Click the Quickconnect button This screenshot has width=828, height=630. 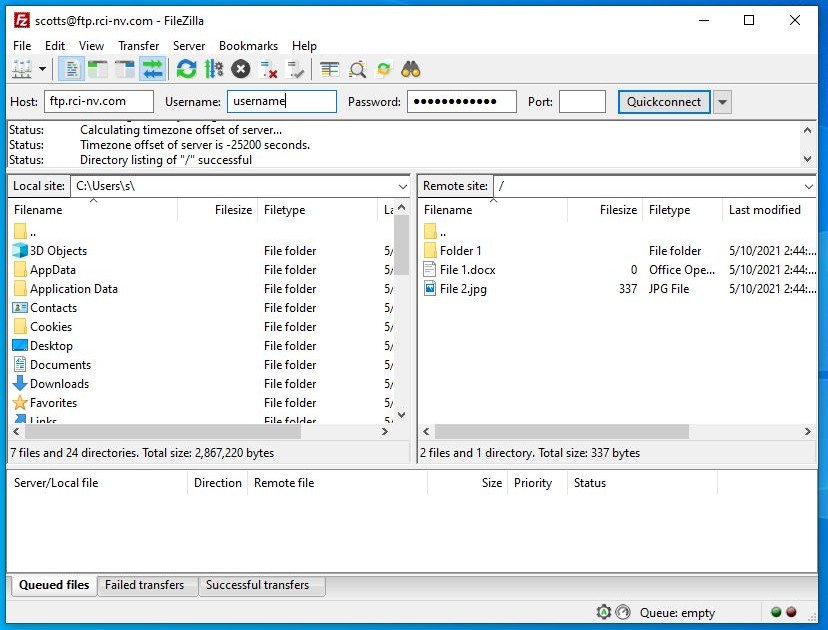point(664,101)
